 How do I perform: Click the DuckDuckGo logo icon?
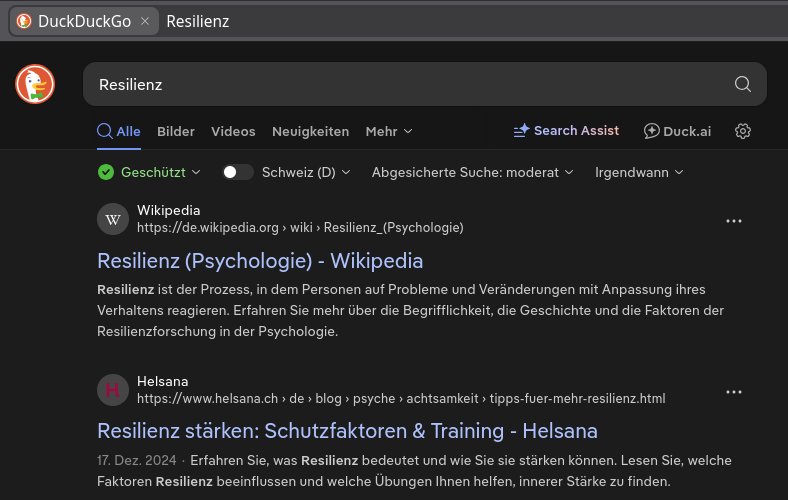click(x=35, y=84)
